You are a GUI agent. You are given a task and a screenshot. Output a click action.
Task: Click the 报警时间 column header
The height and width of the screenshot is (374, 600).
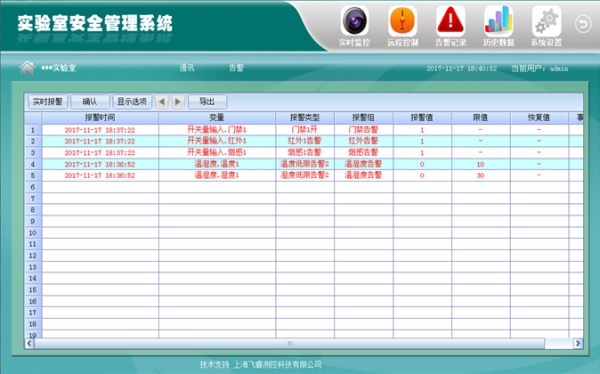tap(100, 118)
